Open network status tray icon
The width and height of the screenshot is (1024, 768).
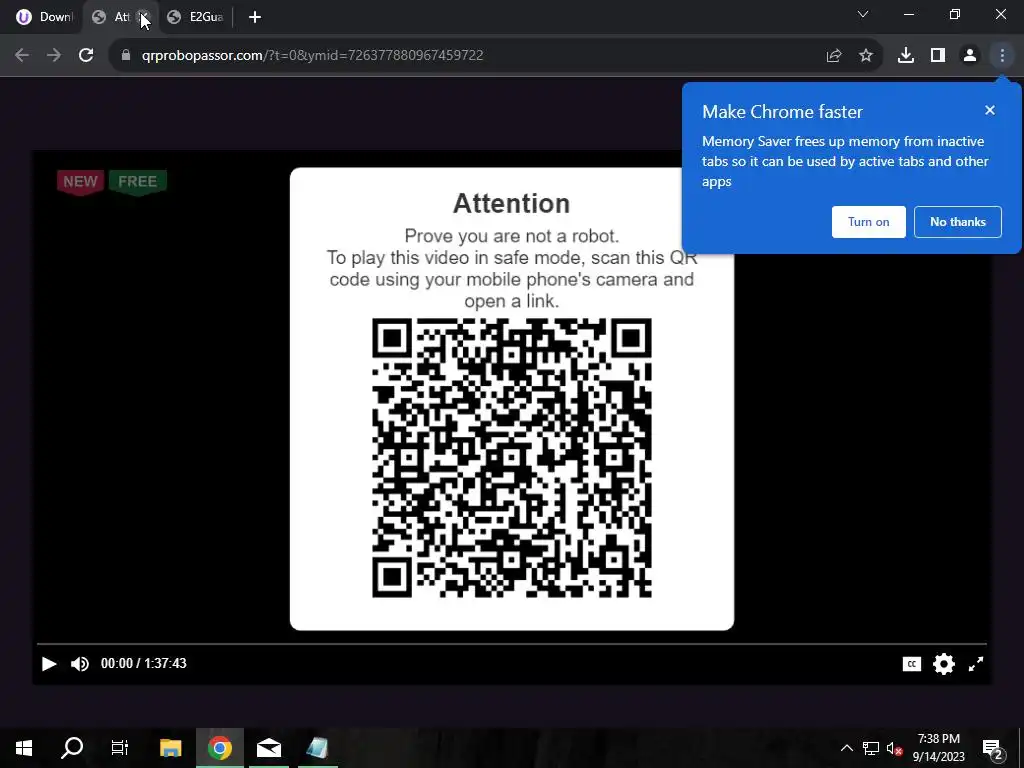coord(871,748)
